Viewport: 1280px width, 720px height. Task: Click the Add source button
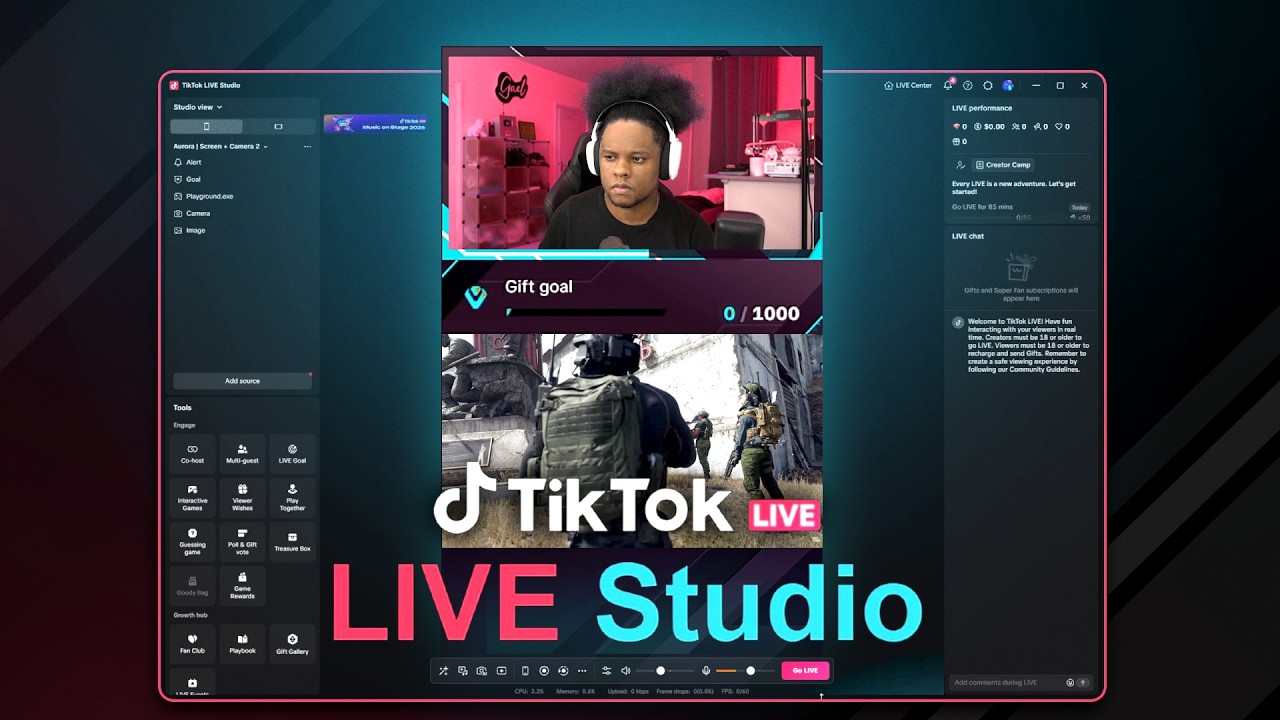coord(242,381)
